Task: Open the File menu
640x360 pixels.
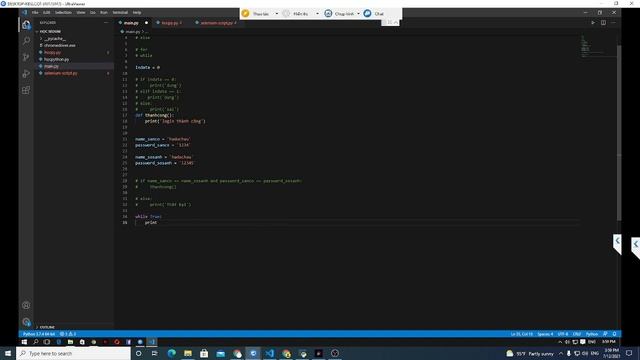Action: (x=35, y=12)
